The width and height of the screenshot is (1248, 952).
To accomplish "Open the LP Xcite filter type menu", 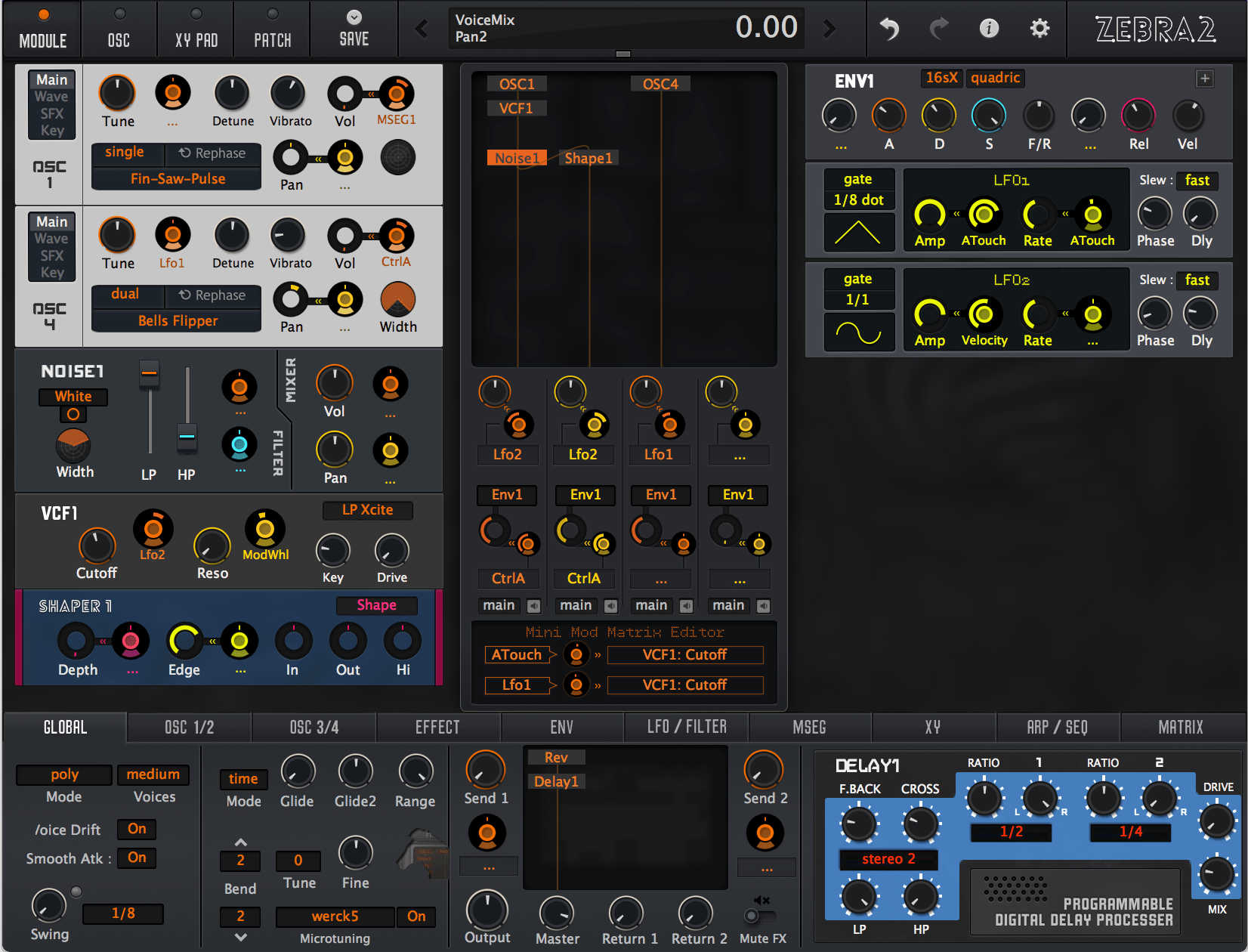I will pos(367,510).
